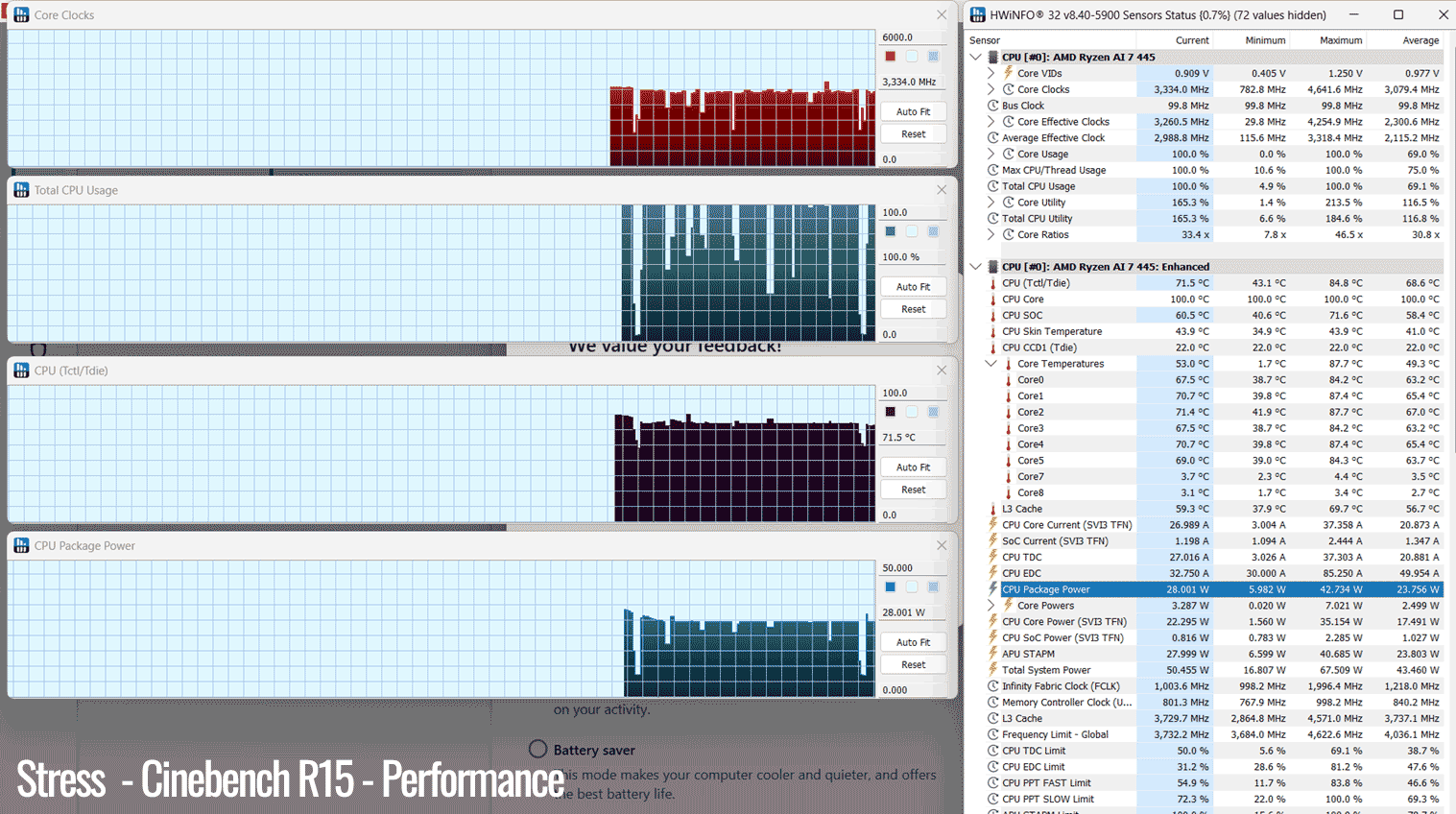Click the thermometer icon beside Core0
The height and width of the screenshot is (814, 1456).
tap(1009, 380)
